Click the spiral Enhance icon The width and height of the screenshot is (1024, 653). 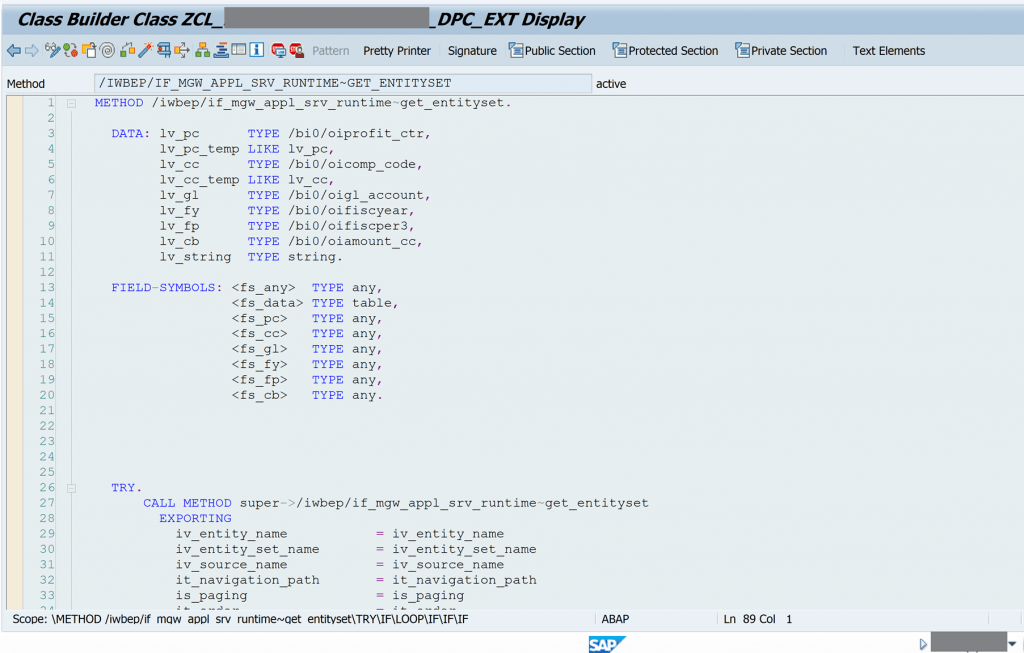click(108, 50)
